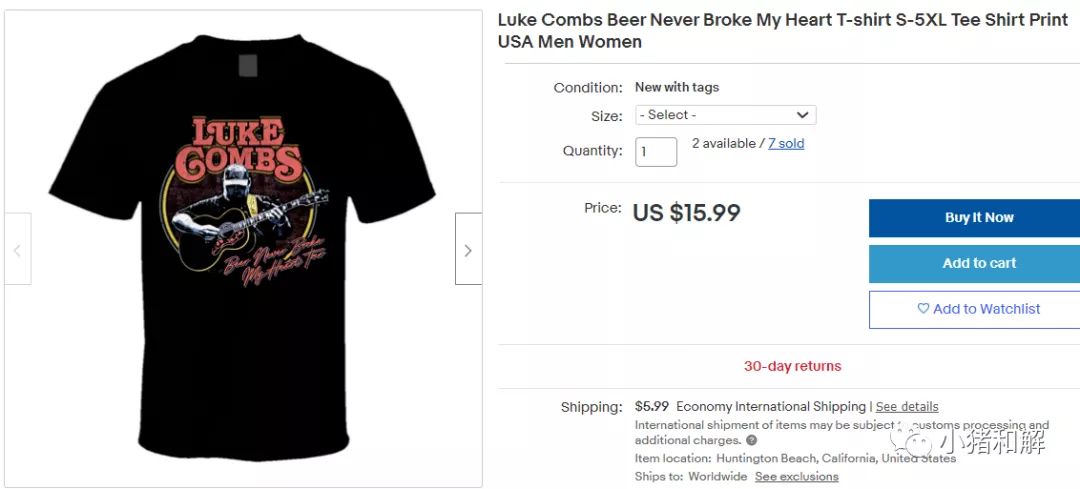Click the Luke Combs listing title
This screenshot has height=489, width=1080.
pyautogui.click(x=782, y=31)
